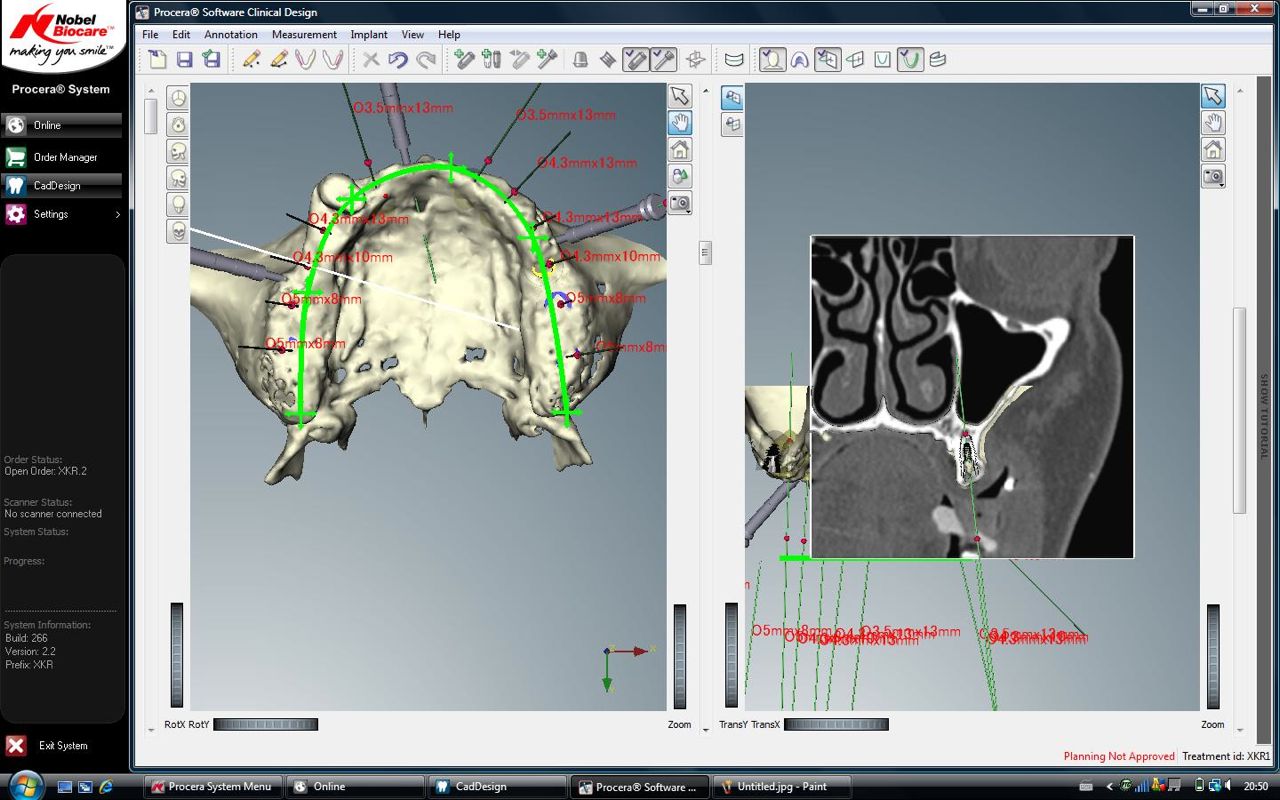Viewport: 1280px width, 800px height.
Task: Click the Zoom vertical slider in 3D viewport
Action: [x=680, y=656]
